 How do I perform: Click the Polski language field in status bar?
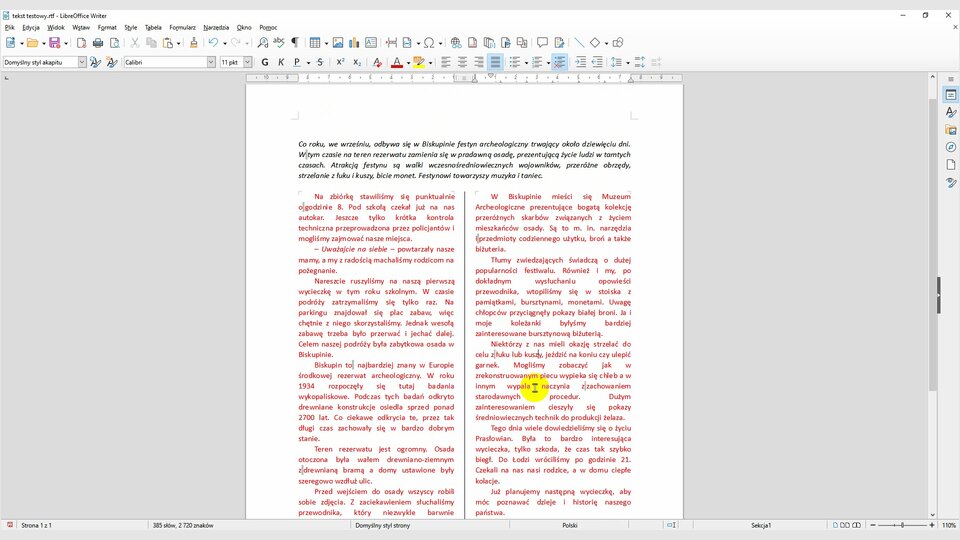(x=569, y=525)
